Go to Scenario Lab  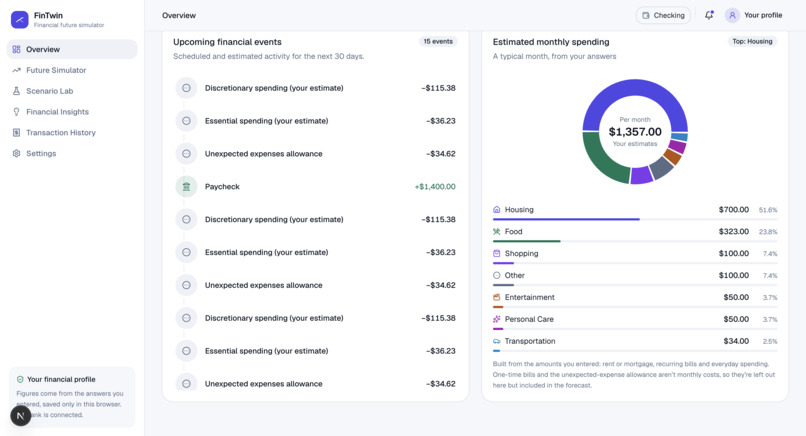click(72, 91)
